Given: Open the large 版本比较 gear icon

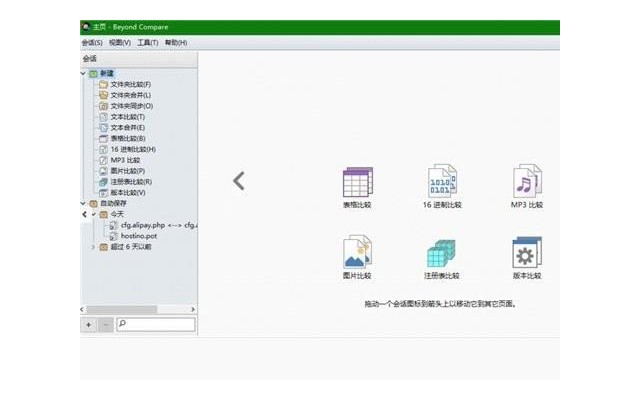Looking at the screenshot, I should point(527,252).
